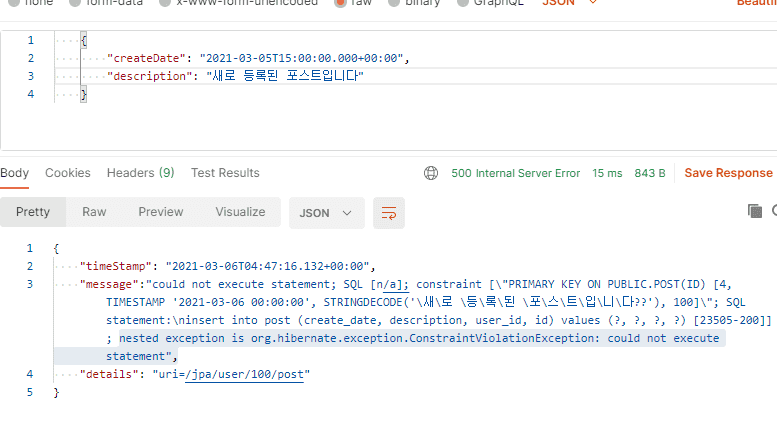Select the binary body radio button
This screenshot has width=777, height=434.
coord(394,3)
